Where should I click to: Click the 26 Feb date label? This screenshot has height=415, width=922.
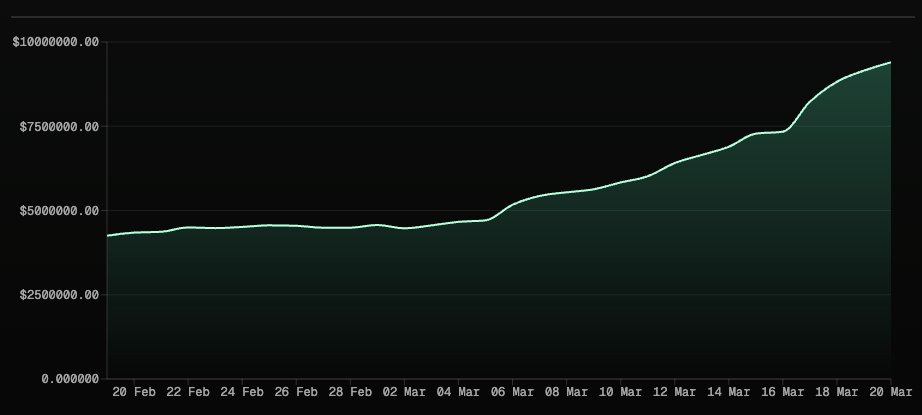(x=296, y=392)
